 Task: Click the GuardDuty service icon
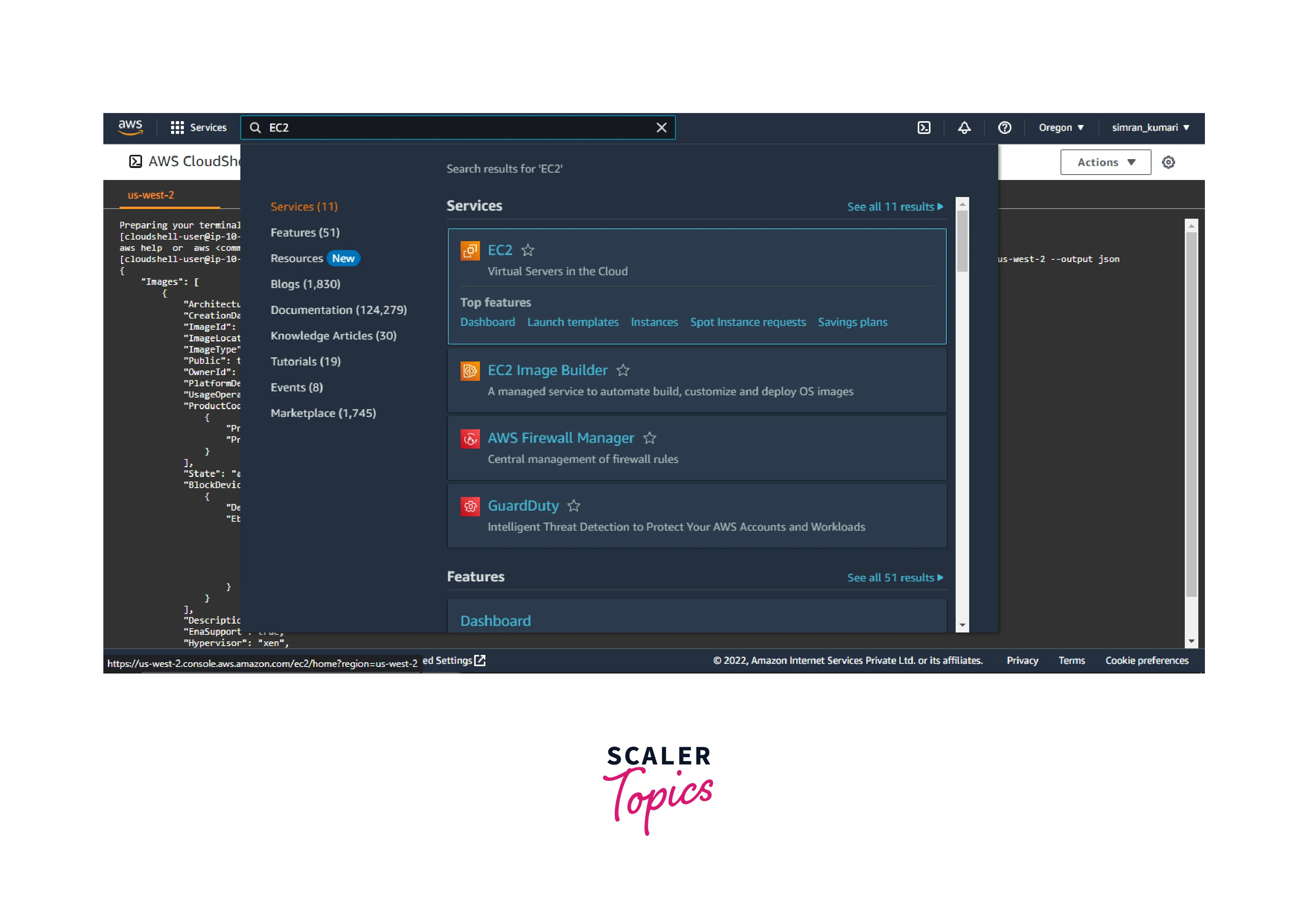coord(470,506)
